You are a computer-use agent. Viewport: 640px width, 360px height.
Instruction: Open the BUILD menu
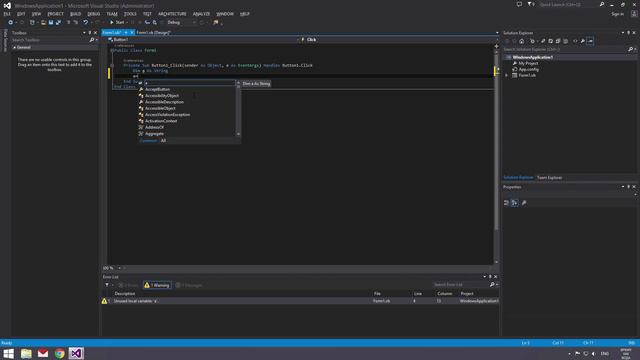point(76,14)
